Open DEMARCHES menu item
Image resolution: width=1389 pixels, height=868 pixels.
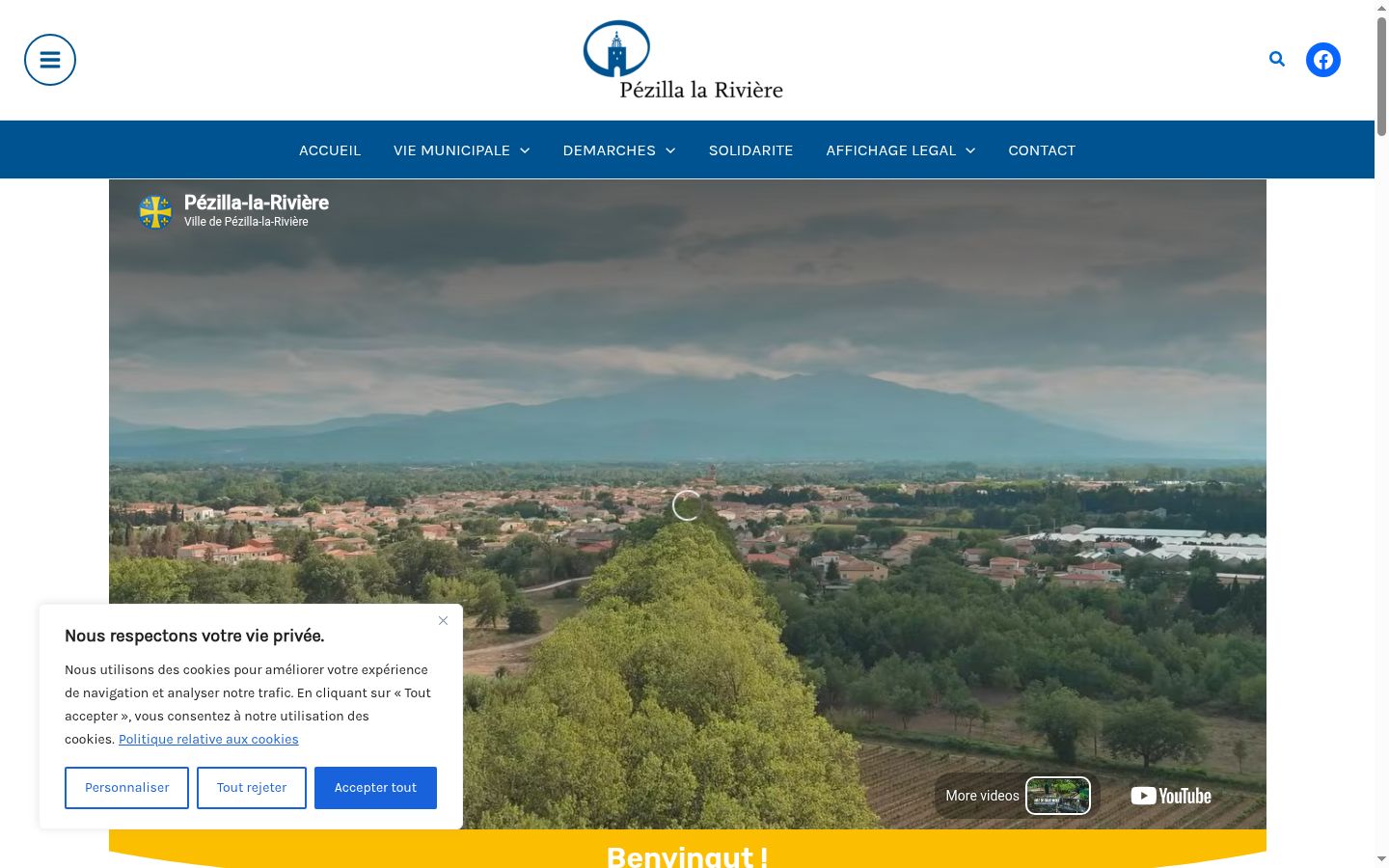point(610,150)
